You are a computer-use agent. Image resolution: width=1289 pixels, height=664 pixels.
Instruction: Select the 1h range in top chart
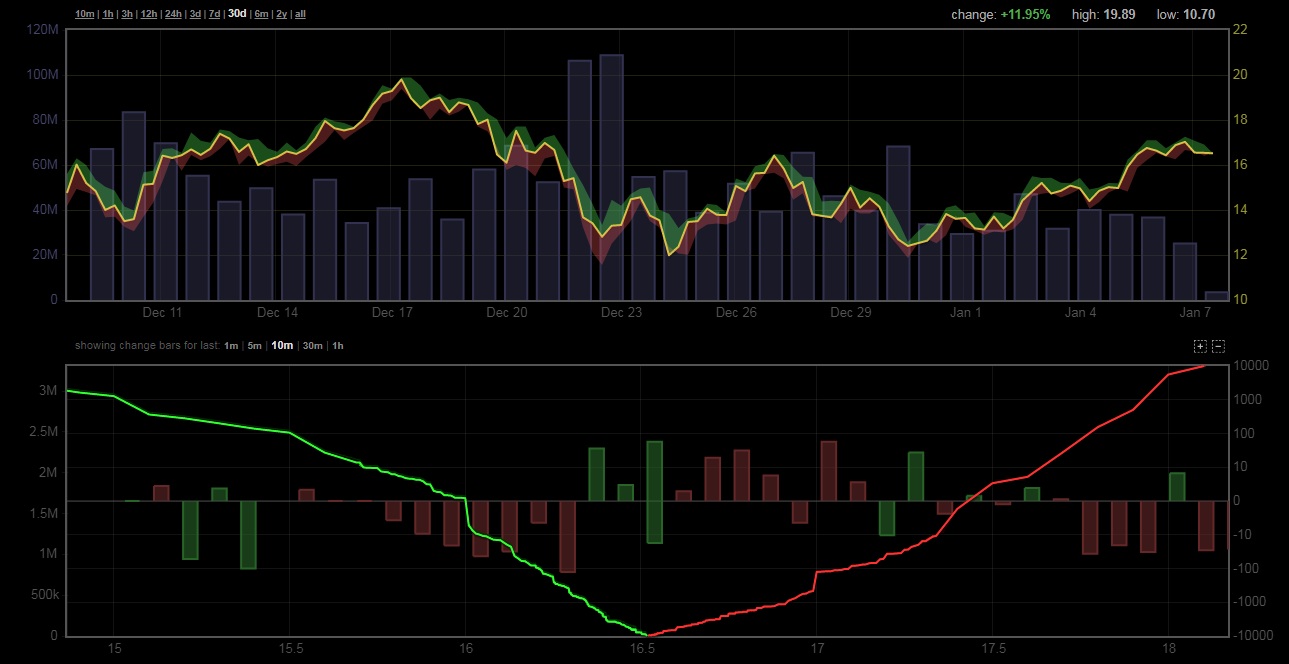108,14
